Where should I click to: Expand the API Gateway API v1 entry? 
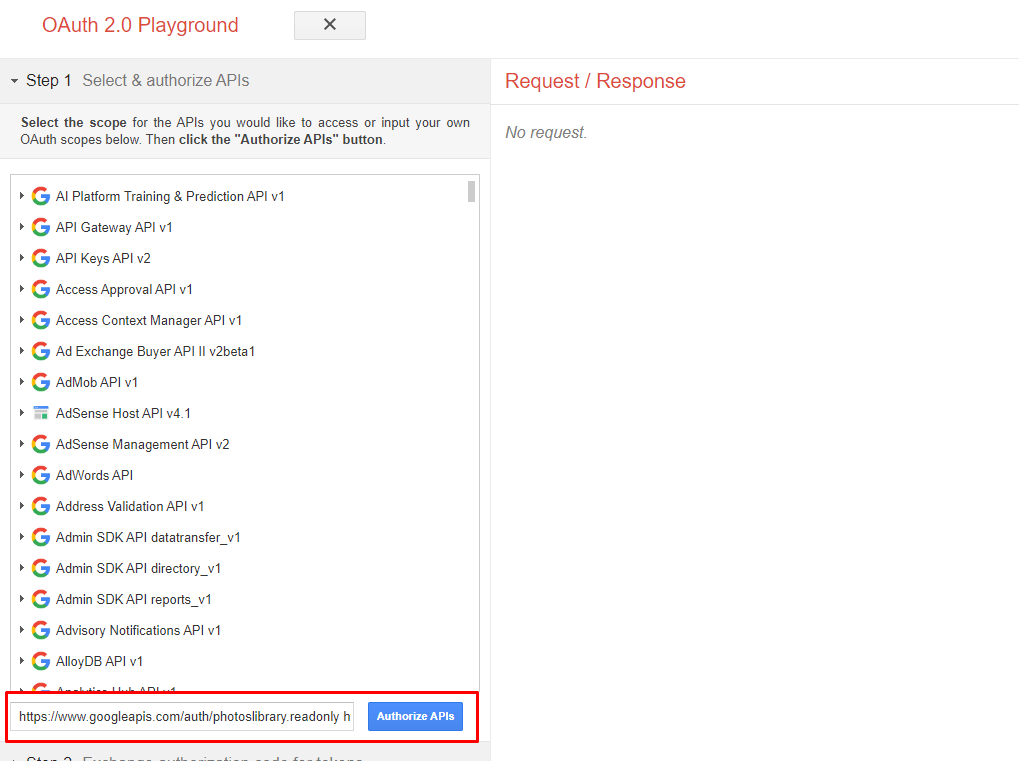pyautogui.click(x=21, y=226)
